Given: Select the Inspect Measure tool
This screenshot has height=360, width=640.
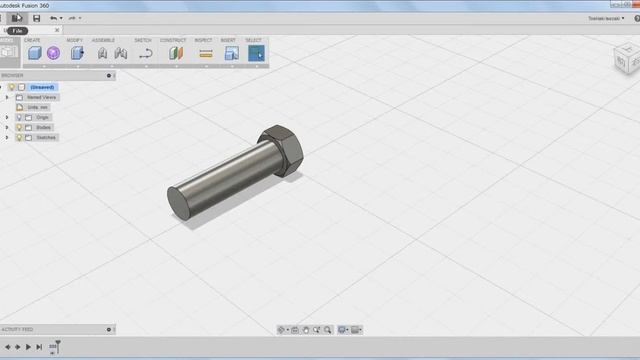Looking at the screenshot, I should tap(206, 53).
